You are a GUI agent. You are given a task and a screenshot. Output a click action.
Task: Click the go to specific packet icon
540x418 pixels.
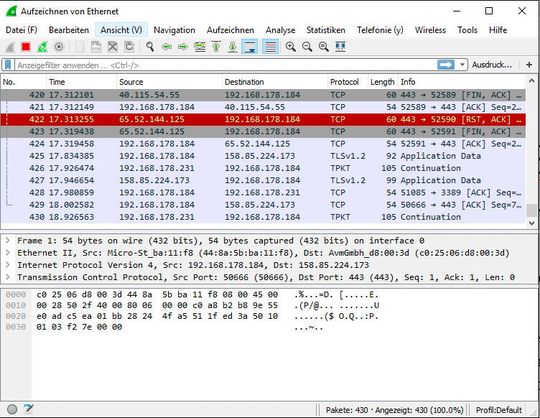(x=200, y=47)
